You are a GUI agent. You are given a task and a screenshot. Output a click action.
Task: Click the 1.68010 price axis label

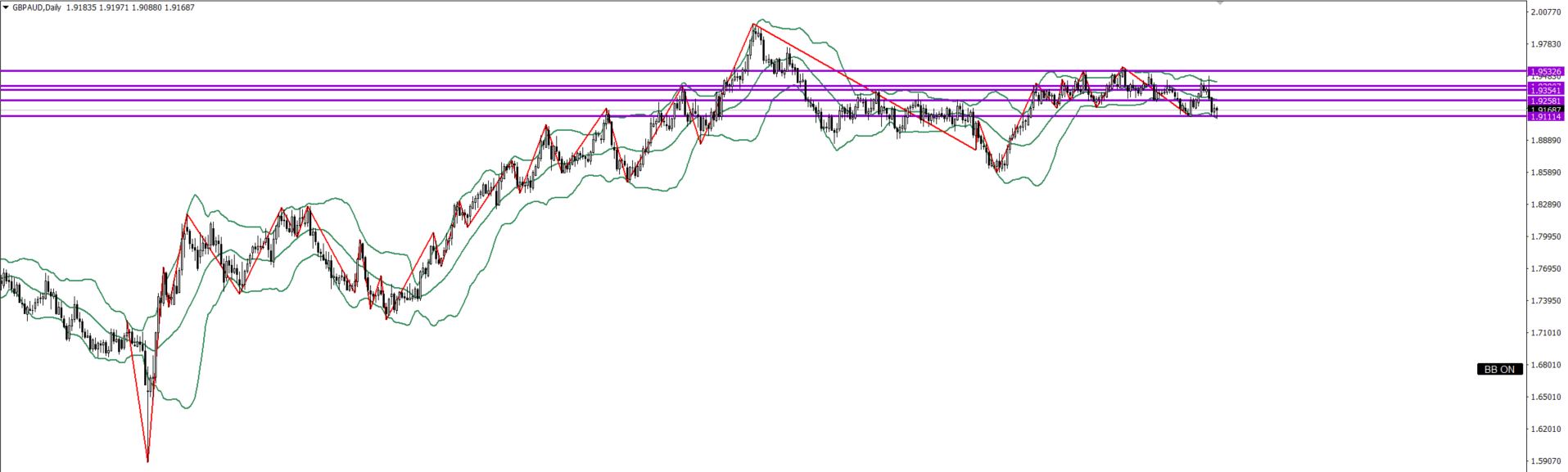point(1544,365)
